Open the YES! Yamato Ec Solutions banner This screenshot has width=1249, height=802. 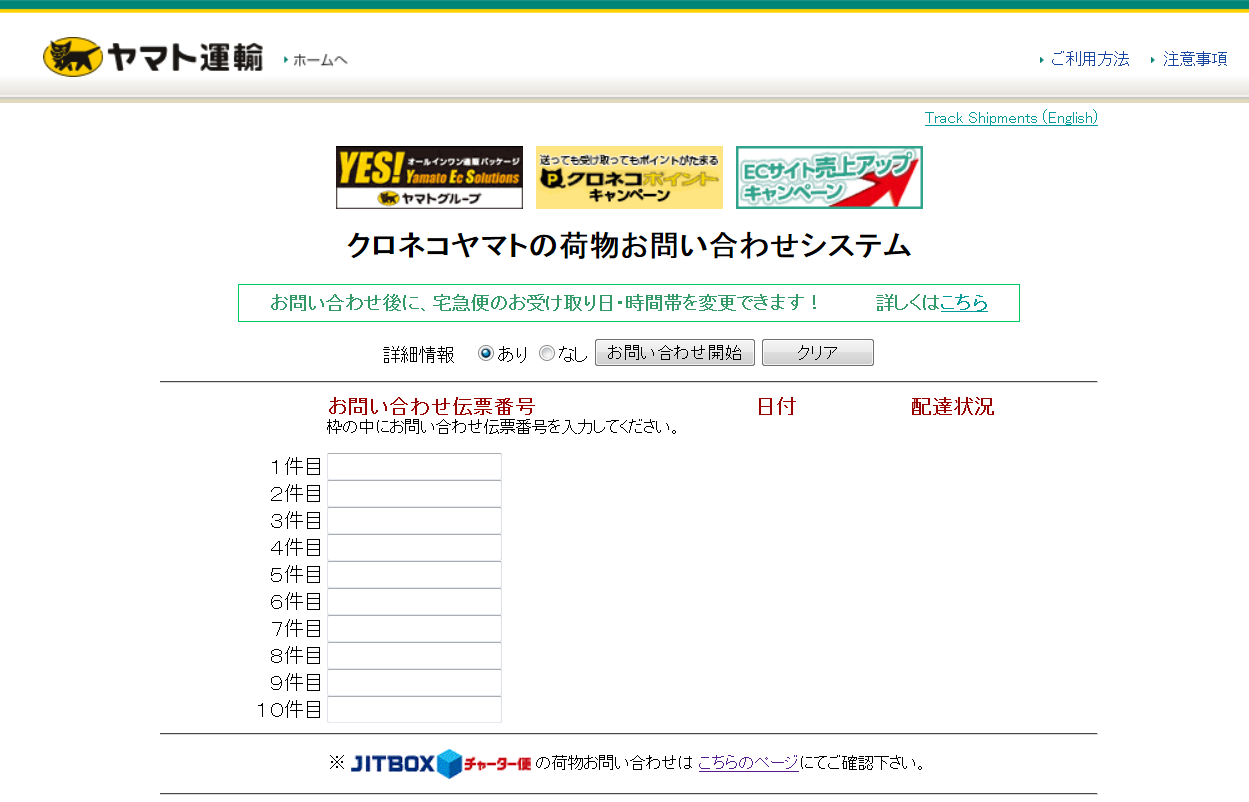pos(429,178)
